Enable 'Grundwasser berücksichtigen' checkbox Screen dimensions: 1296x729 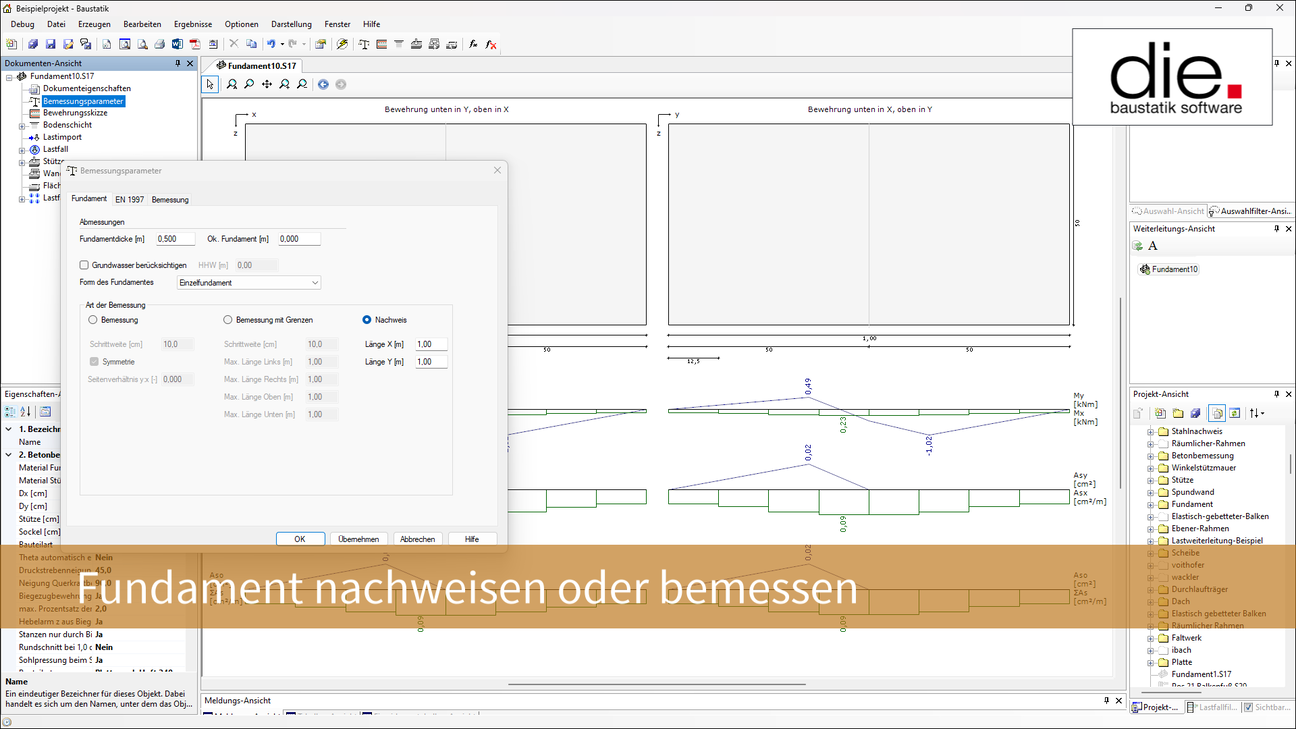(x=85, y=265)
